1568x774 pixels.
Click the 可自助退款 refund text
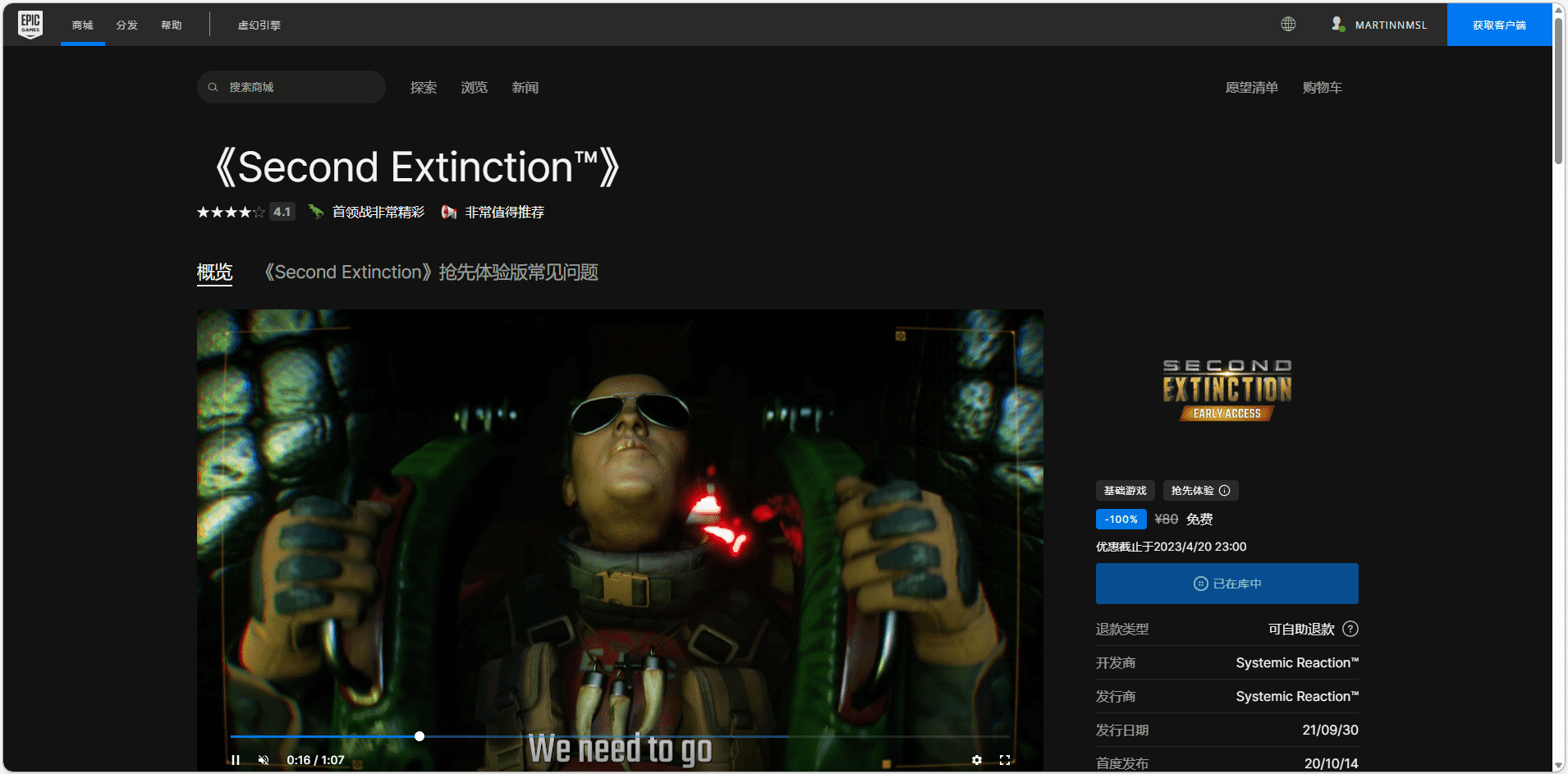click(x=1301, y=629)
